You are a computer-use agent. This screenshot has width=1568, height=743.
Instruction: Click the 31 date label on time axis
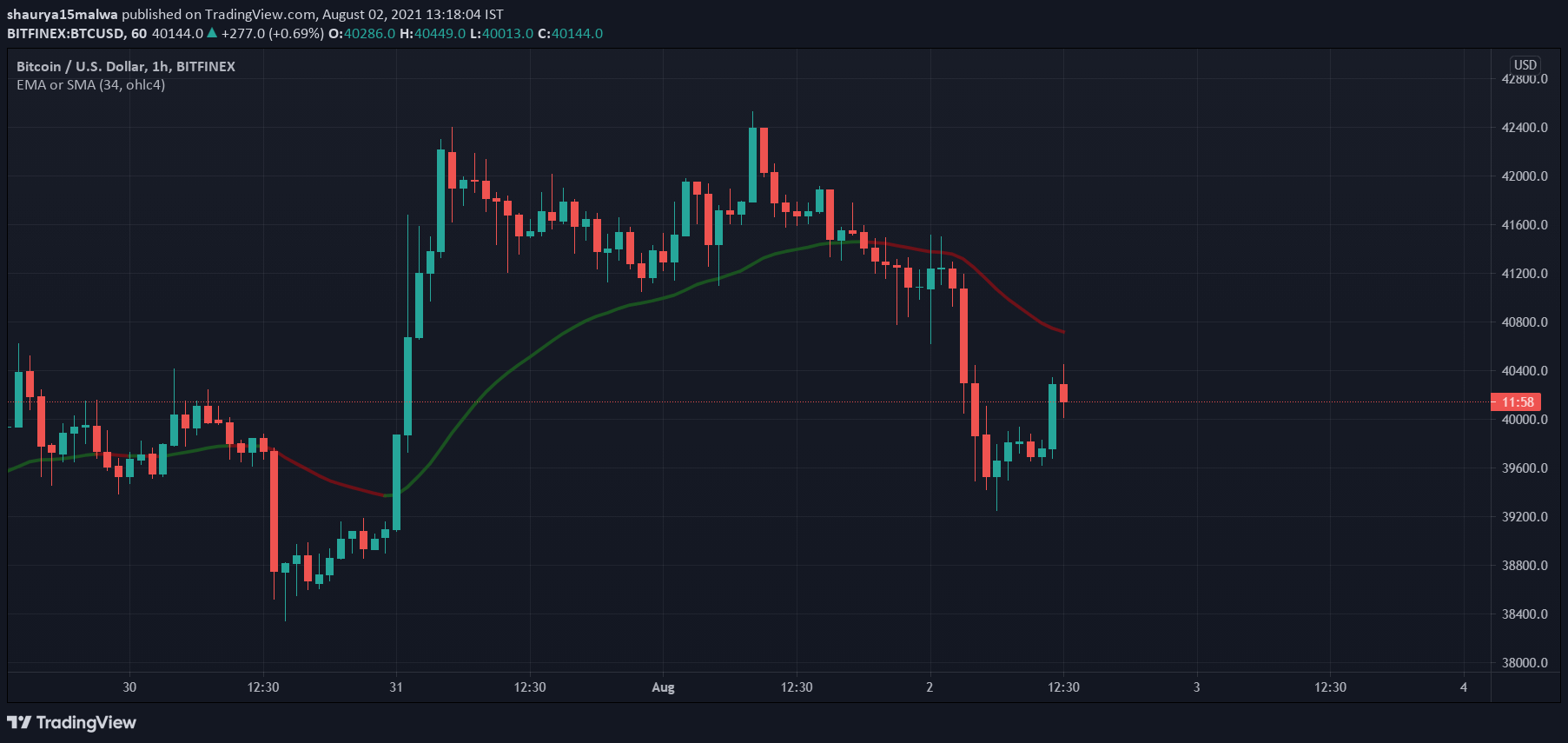click(396, 687)
